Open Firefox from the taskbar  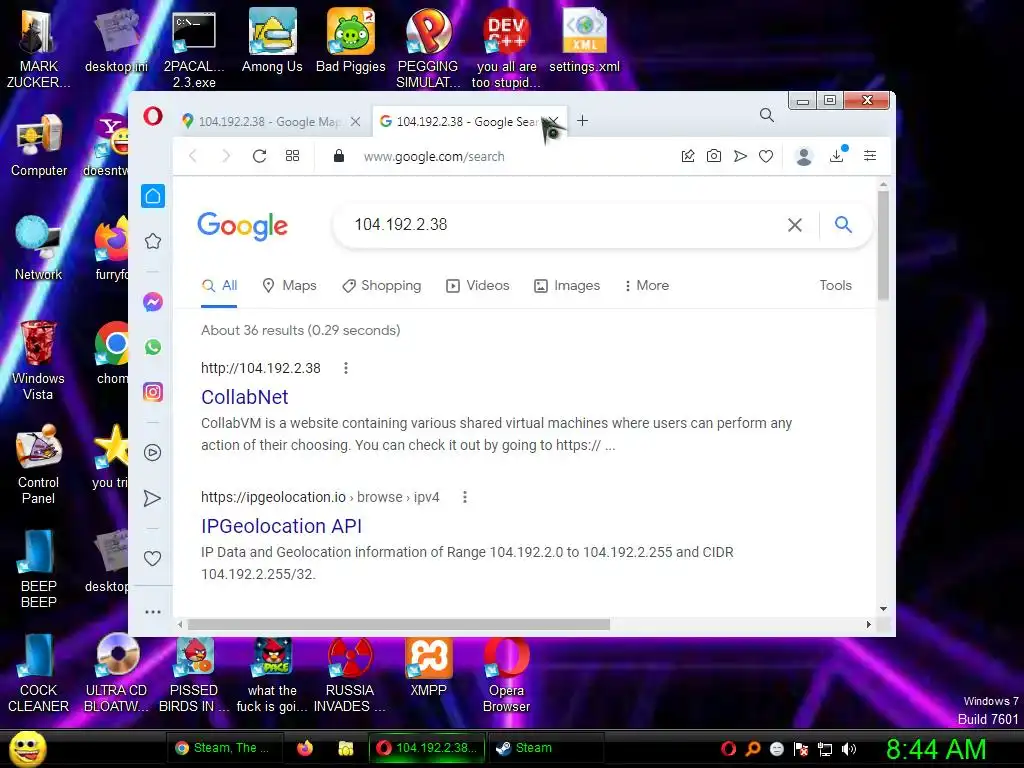coord(305,748)
